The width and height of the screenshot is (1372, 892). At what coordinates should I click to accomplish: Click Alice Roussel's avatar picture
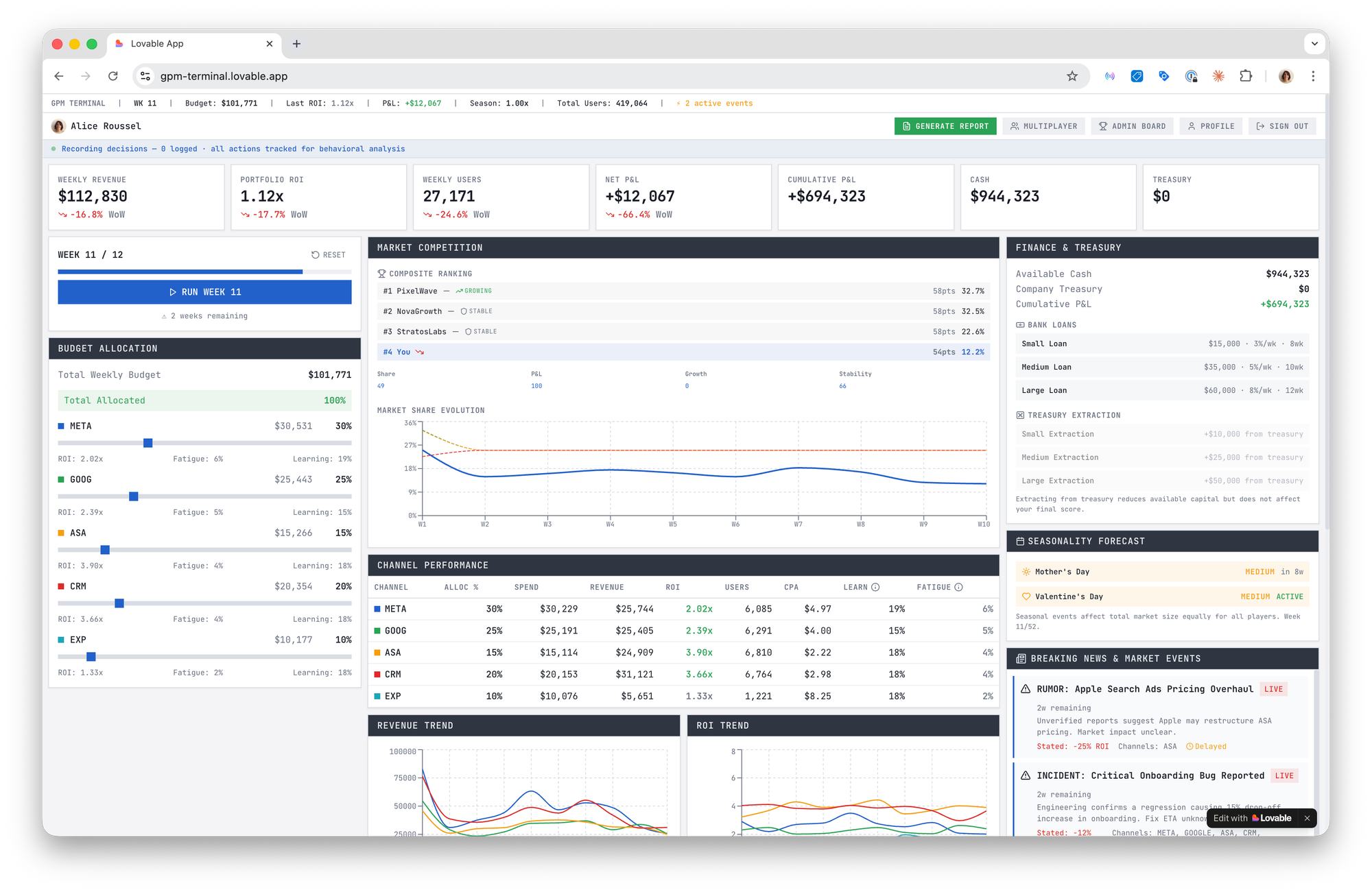(59, 126)
